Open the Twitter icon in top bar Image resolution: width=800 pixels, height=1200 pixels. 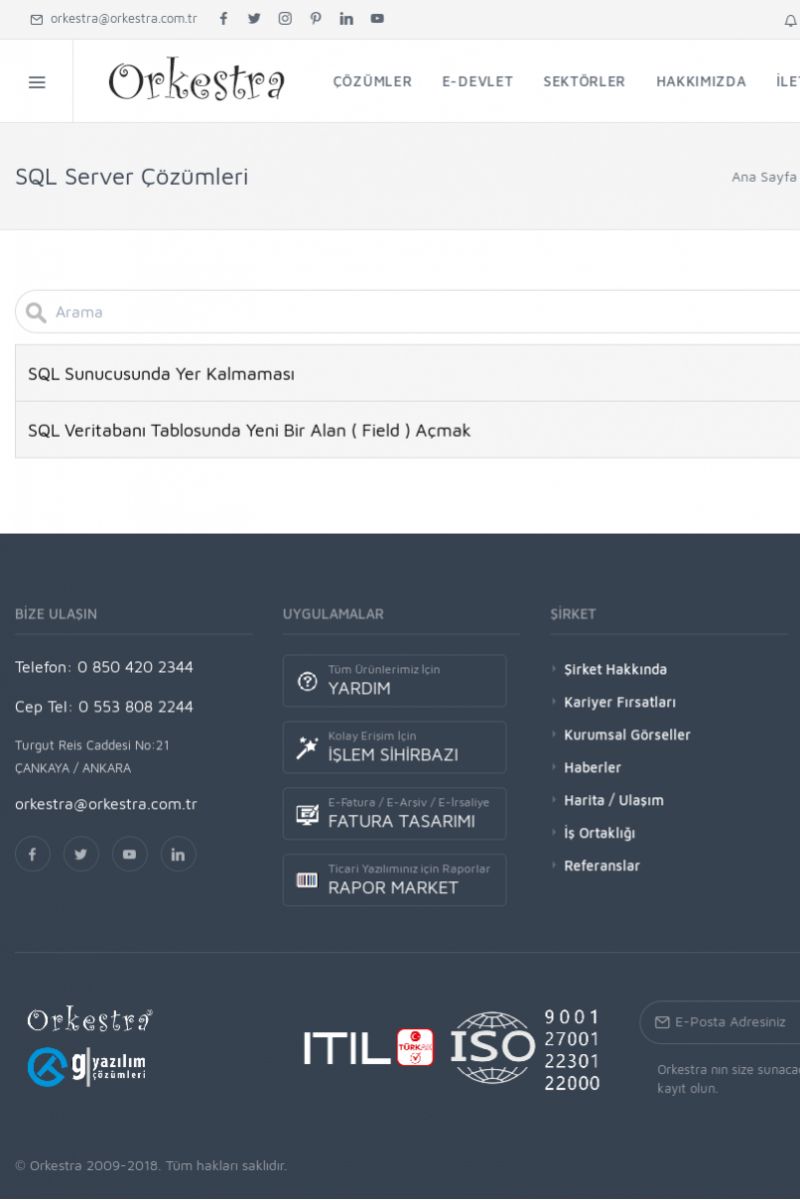tap(254, 19)
